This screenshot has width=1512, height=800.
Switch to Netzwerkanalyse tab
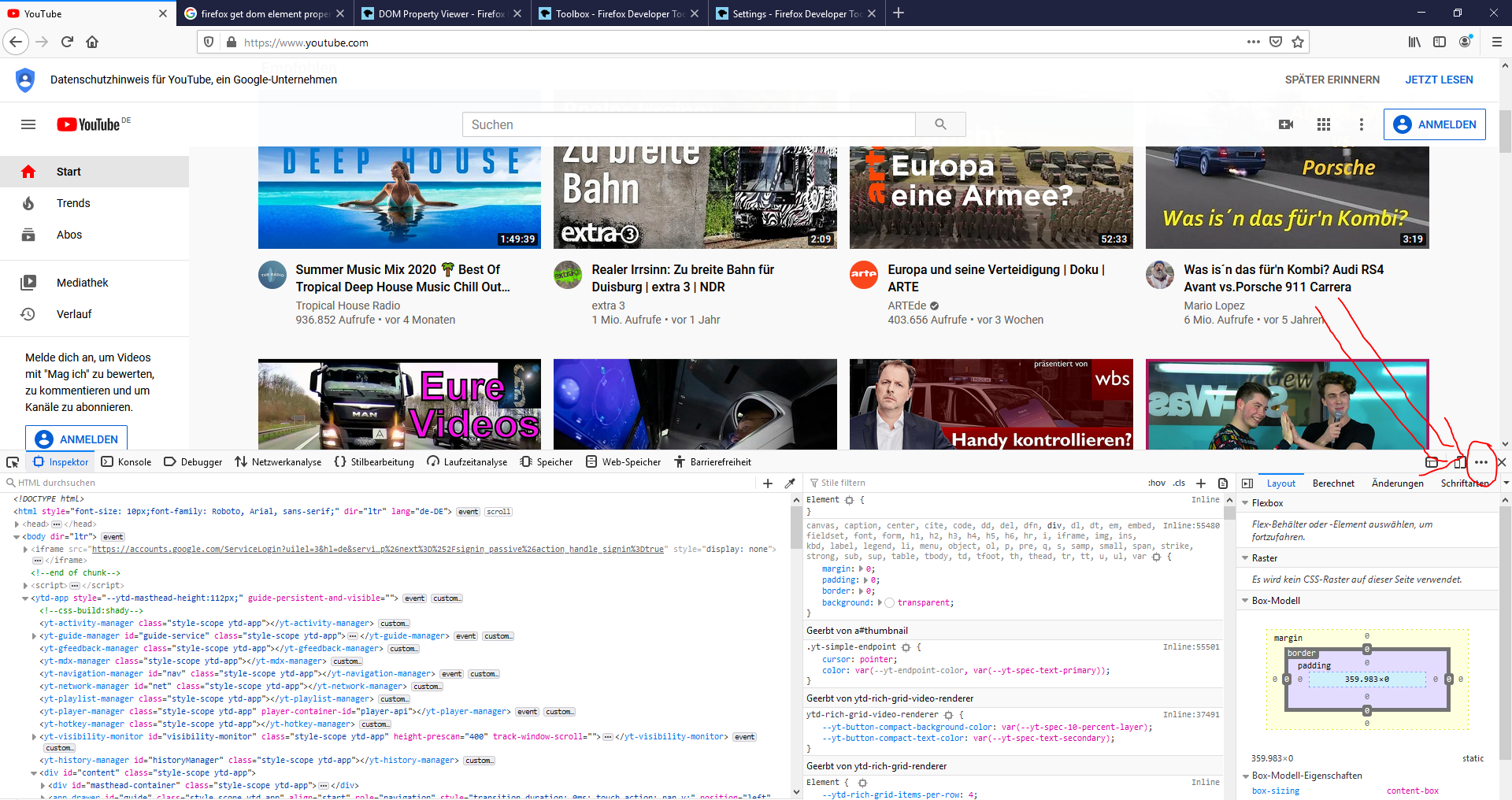(278, 462)
